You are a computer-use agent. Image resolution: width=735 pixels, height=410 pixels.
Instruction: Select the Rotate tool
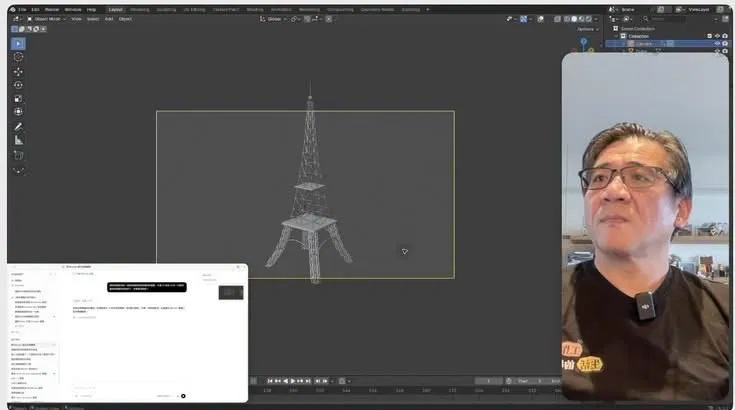coord(18,85)
